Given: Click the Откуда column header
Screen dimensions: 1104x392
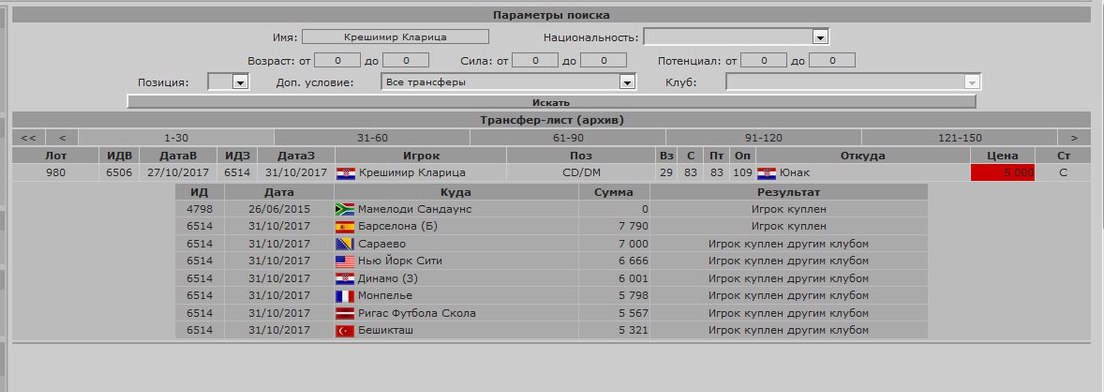Looking at the screenshot, I should [x=862, y=156].
